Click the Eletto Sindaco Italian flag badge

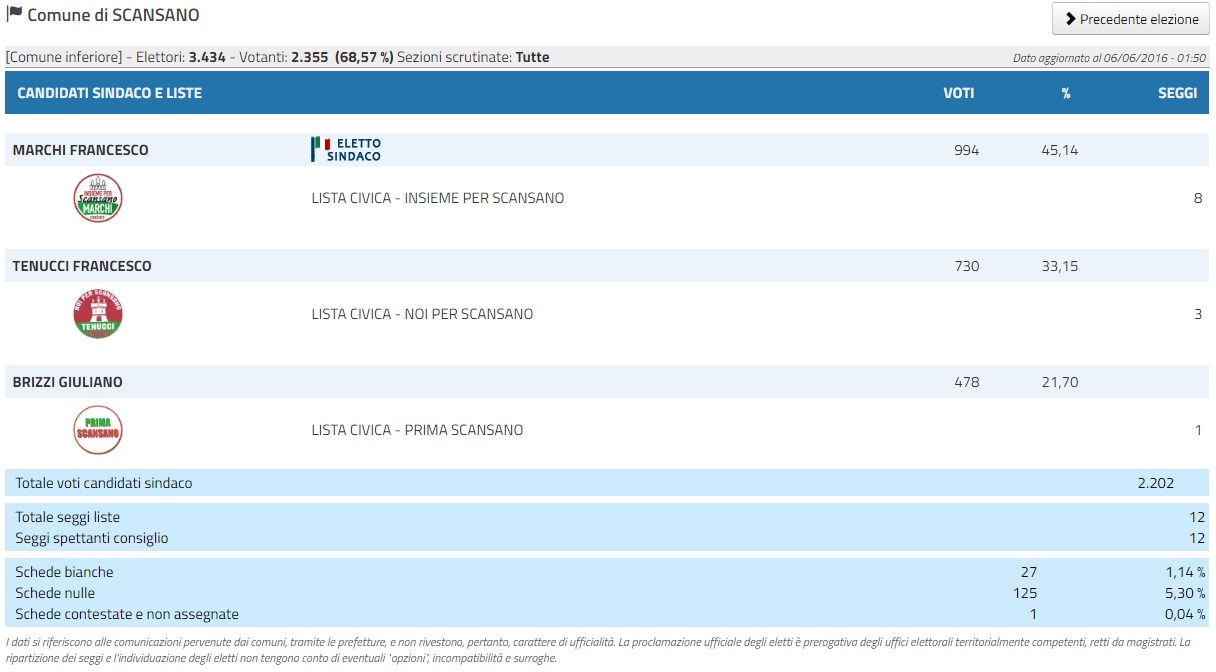pyautogui.click(x=346, y=150)
